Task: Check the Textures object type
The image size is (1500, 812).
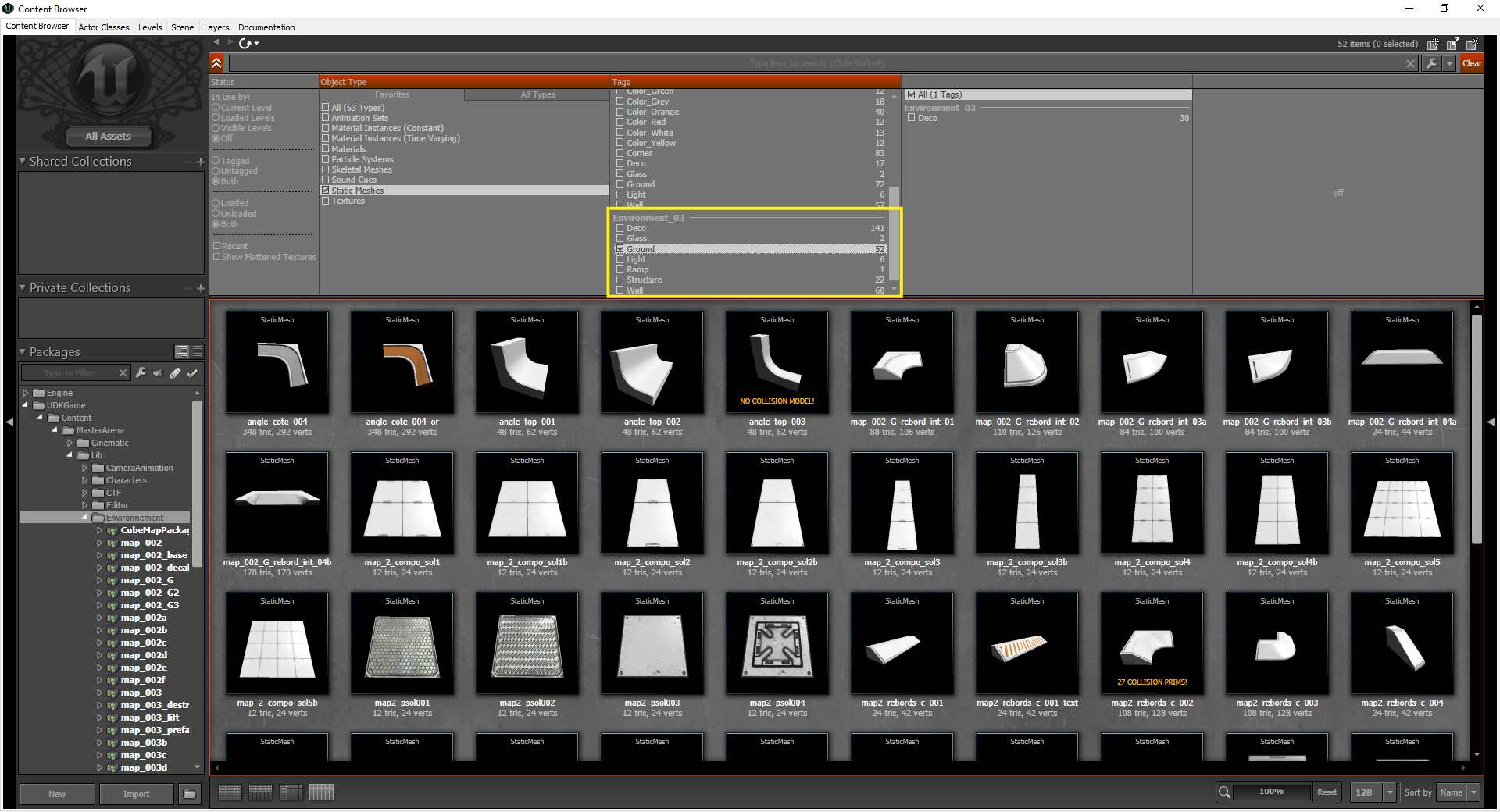Action: coord(326,201)
